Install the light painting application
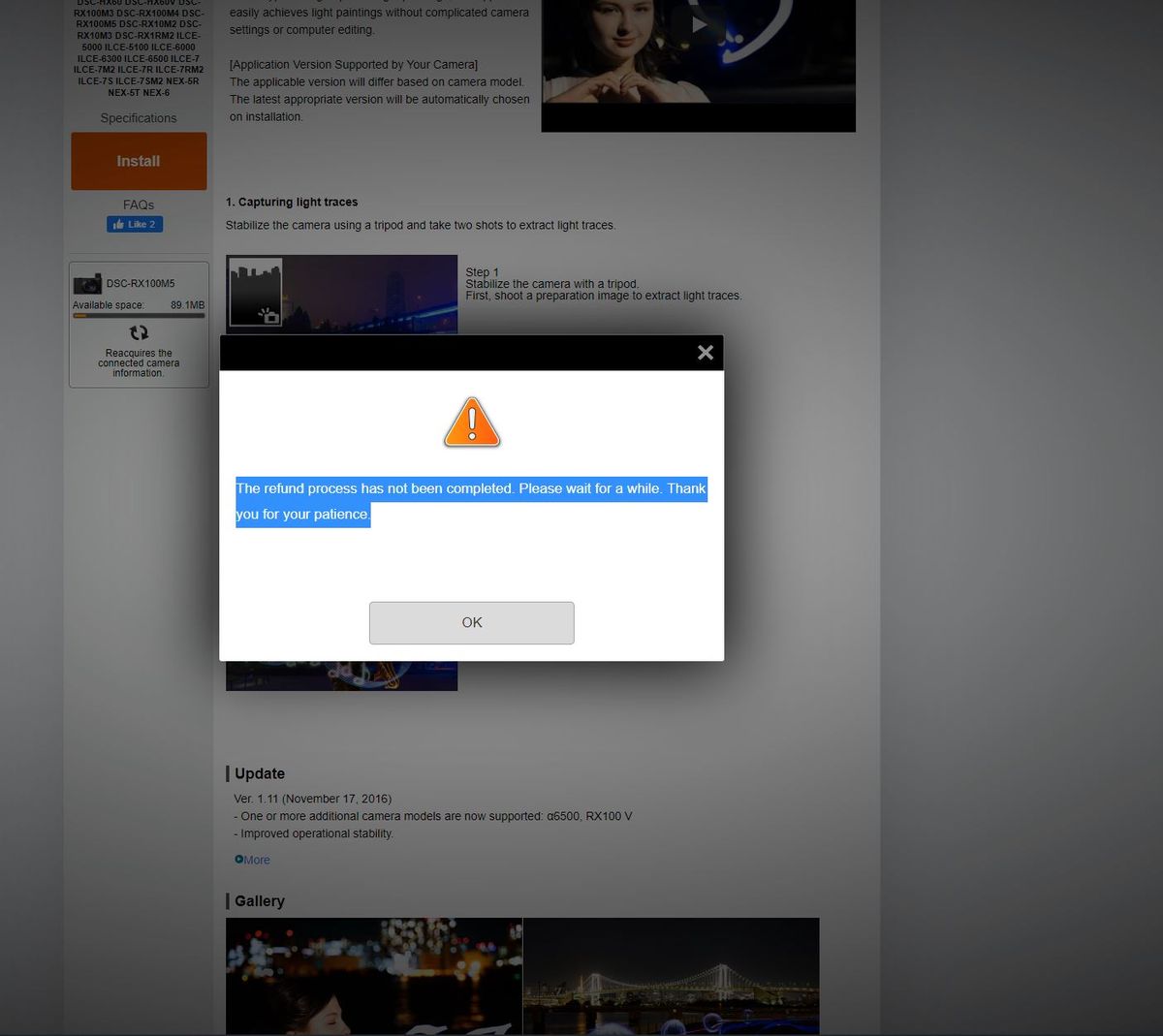Image resolution: width=1163 pixels, height=1036 pixels. click(x=138, y=161)
